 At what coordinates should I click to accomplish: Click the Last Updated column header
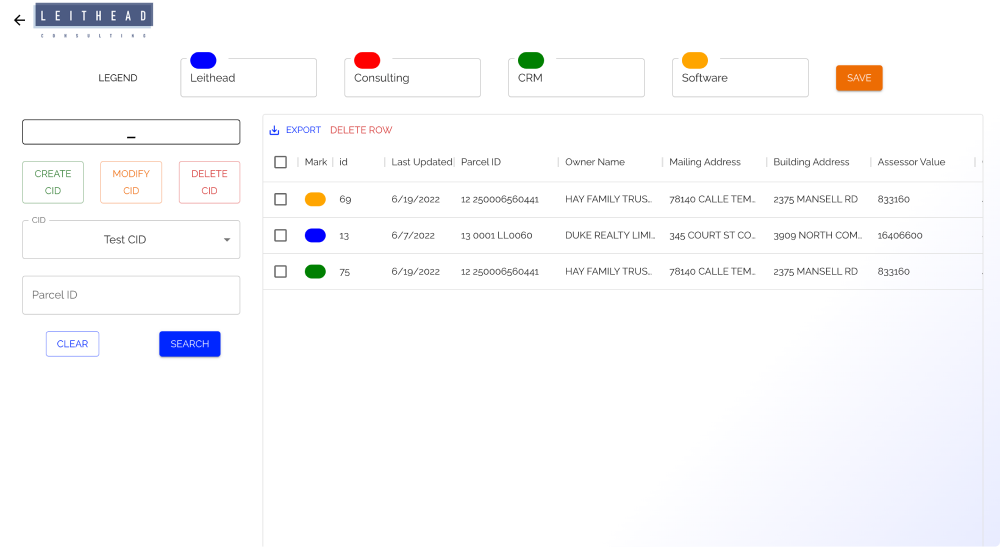tap(421, 162)
